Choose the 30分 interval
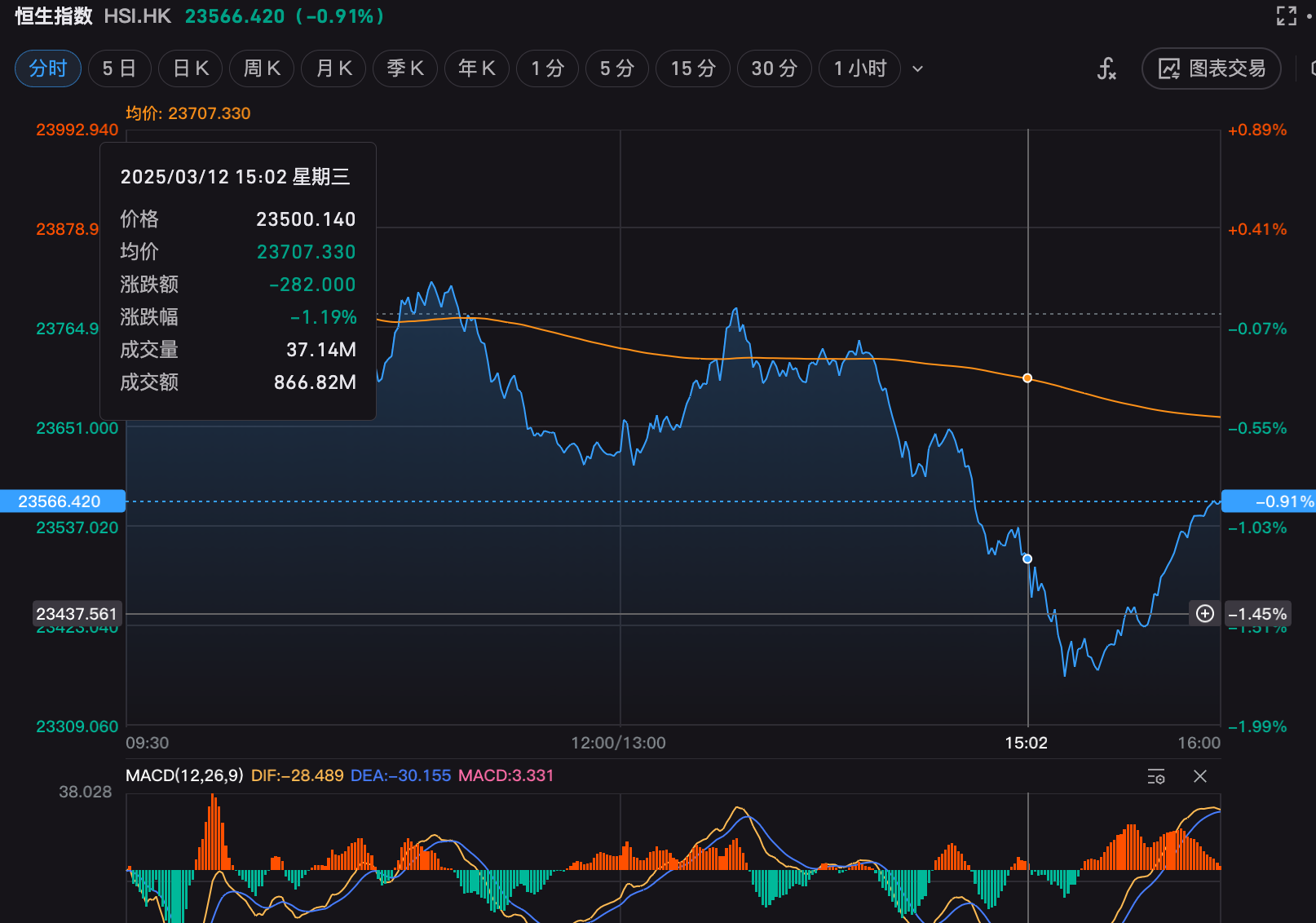Image resolution: width=1316 pixels, height=923 pixels. click(774, 68)
